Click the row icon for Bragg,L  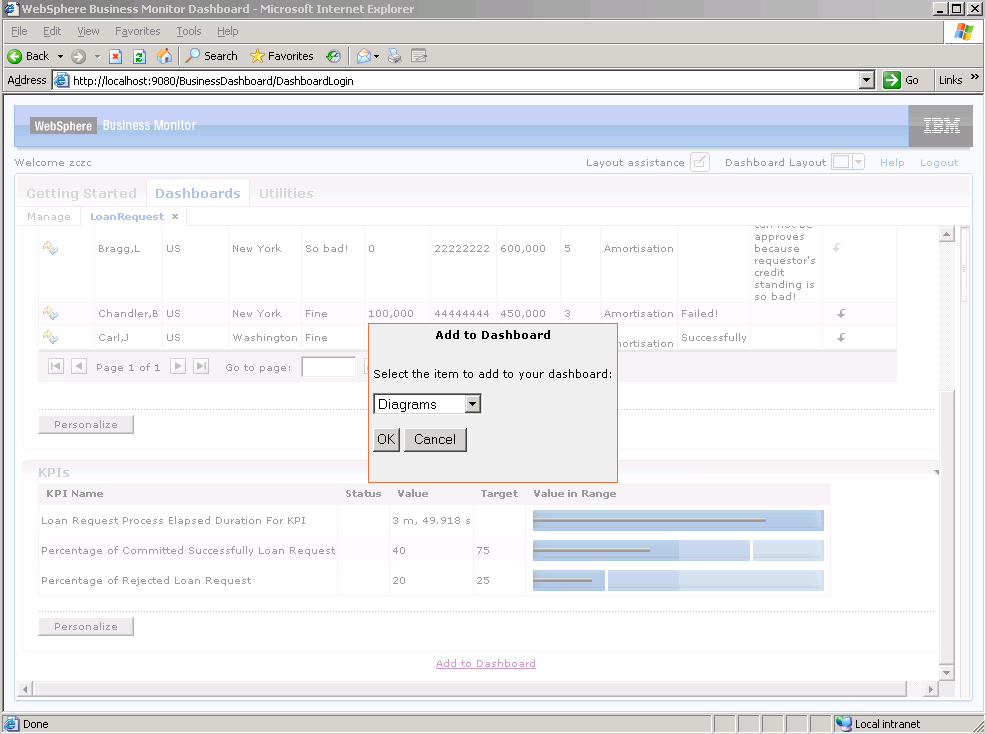(x=50, y=248)
